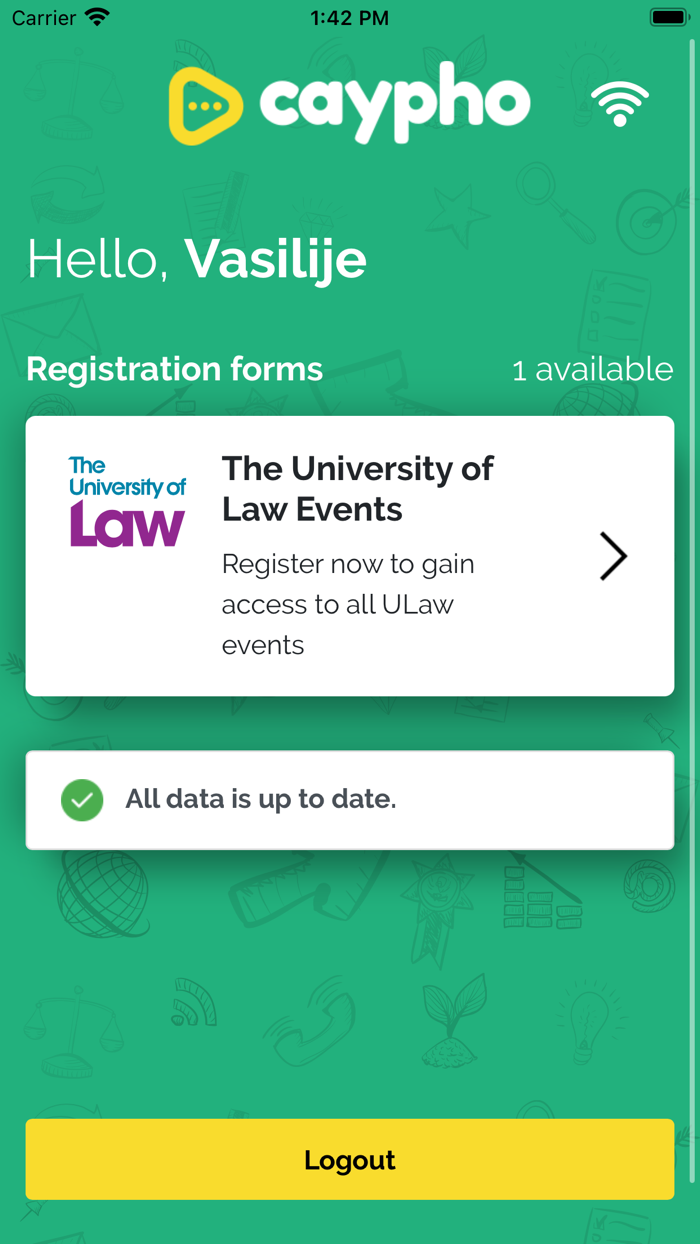Open "The University of Law Events" title
700x1244 pixels.
point(358,488)
